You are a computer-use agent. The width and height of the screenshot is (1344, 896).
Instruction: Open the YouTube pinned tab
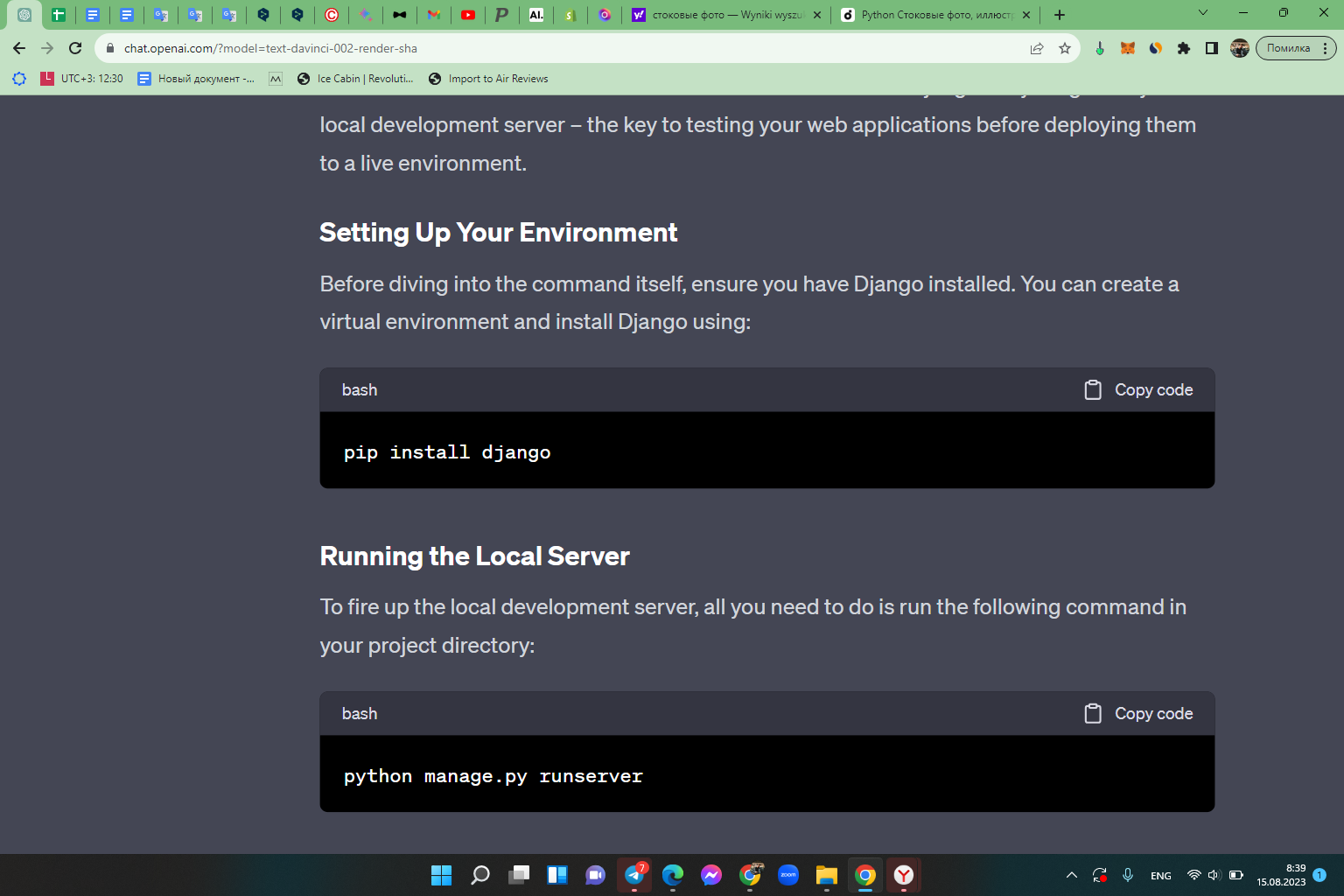[x=468, y=15]
